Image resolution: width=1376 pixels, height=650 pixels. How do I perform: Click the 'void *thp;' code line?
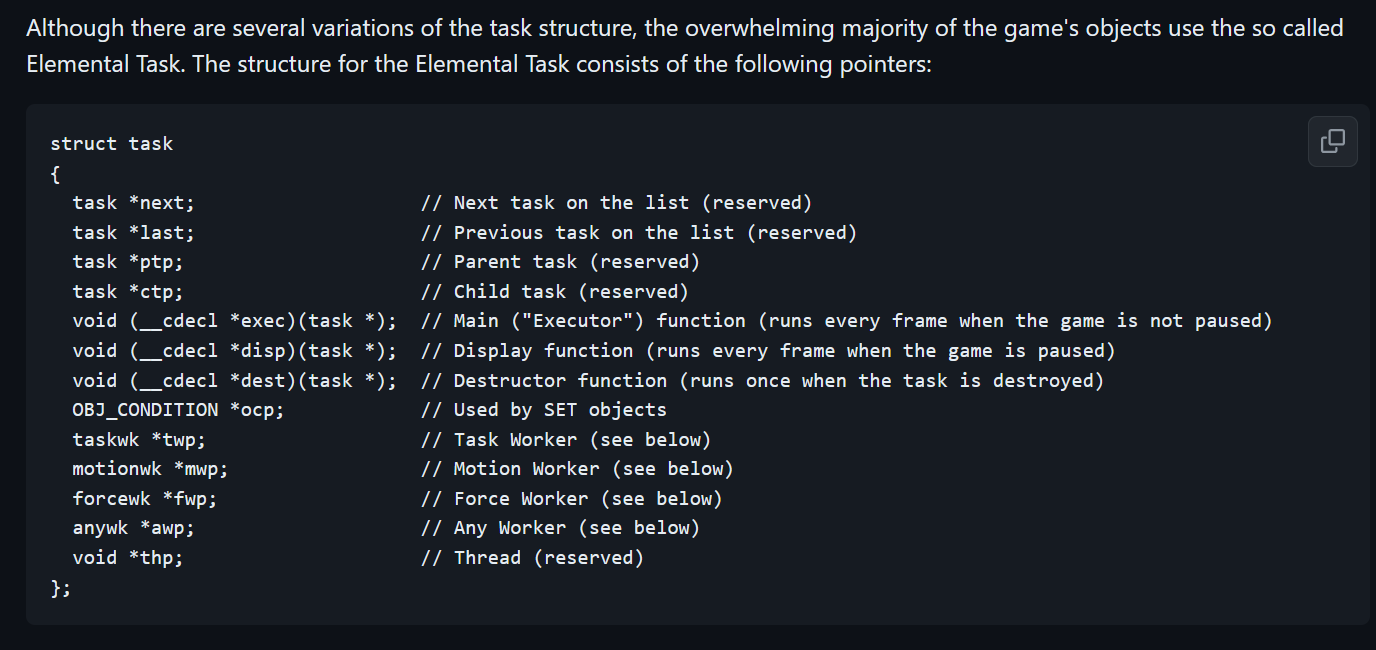pyautogui.click(x=128, y=558)
